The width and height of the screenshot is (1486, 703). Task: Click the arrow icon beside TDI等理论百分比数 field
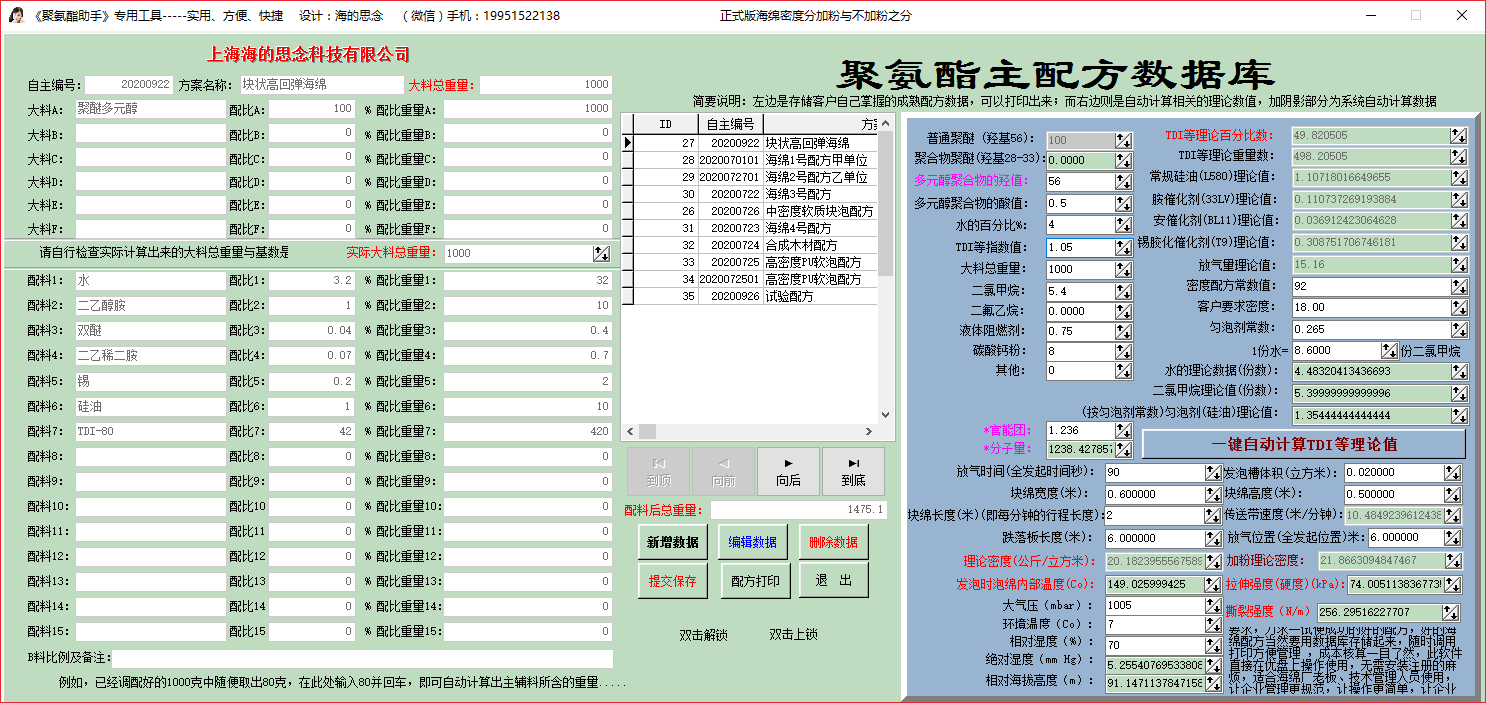(x=1459, y=136)
